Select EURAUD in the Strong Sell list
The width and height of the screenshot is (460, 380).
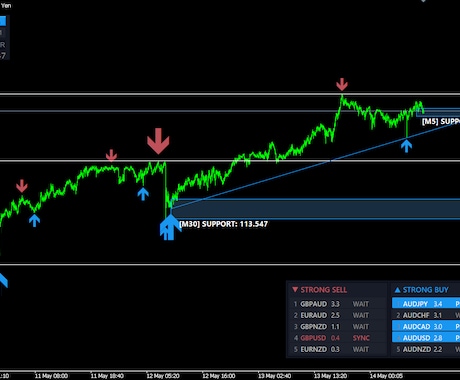point(313,315)
